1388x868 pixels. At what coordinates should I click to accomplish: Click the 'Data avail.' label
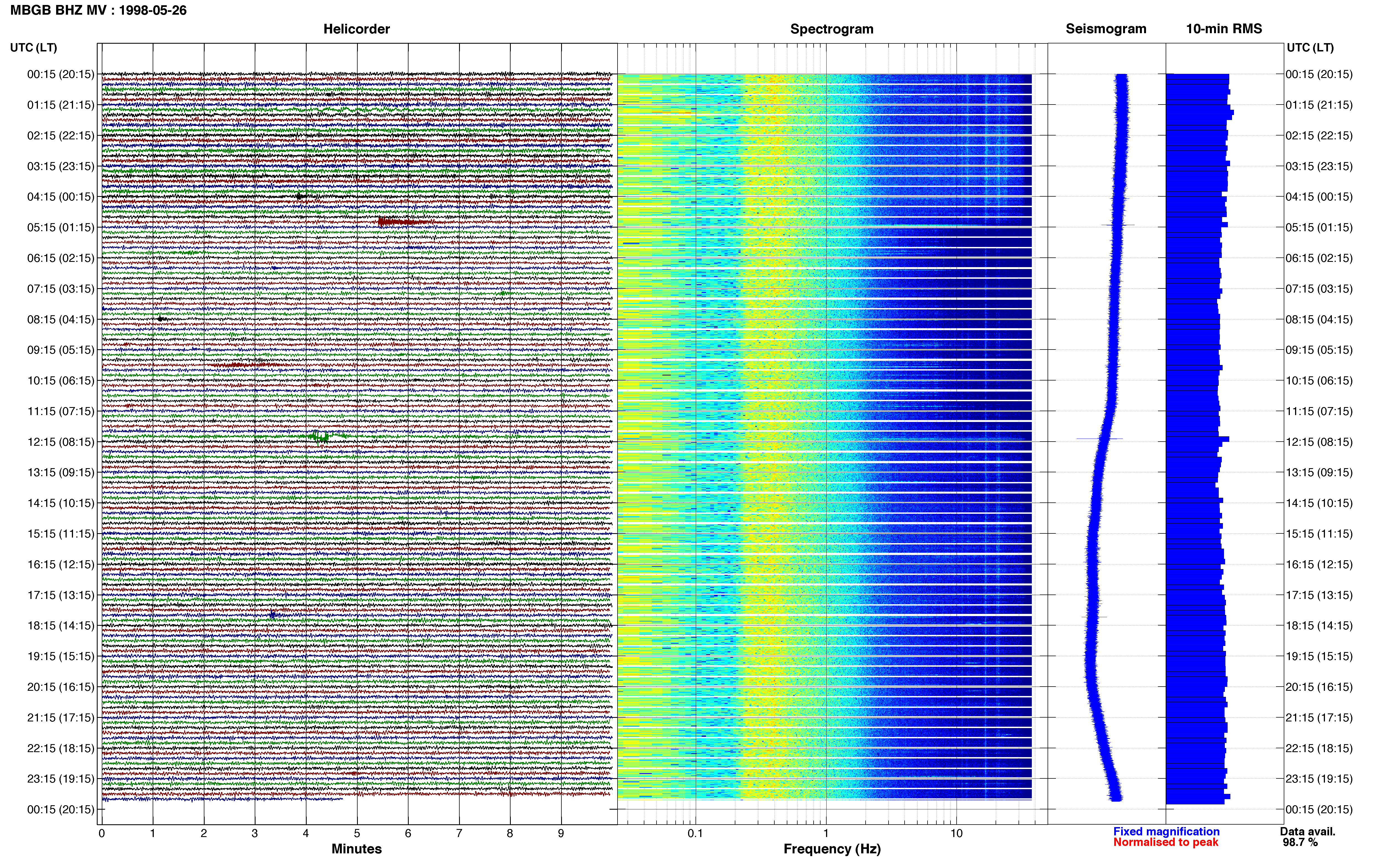click(x=1308, y=831)
